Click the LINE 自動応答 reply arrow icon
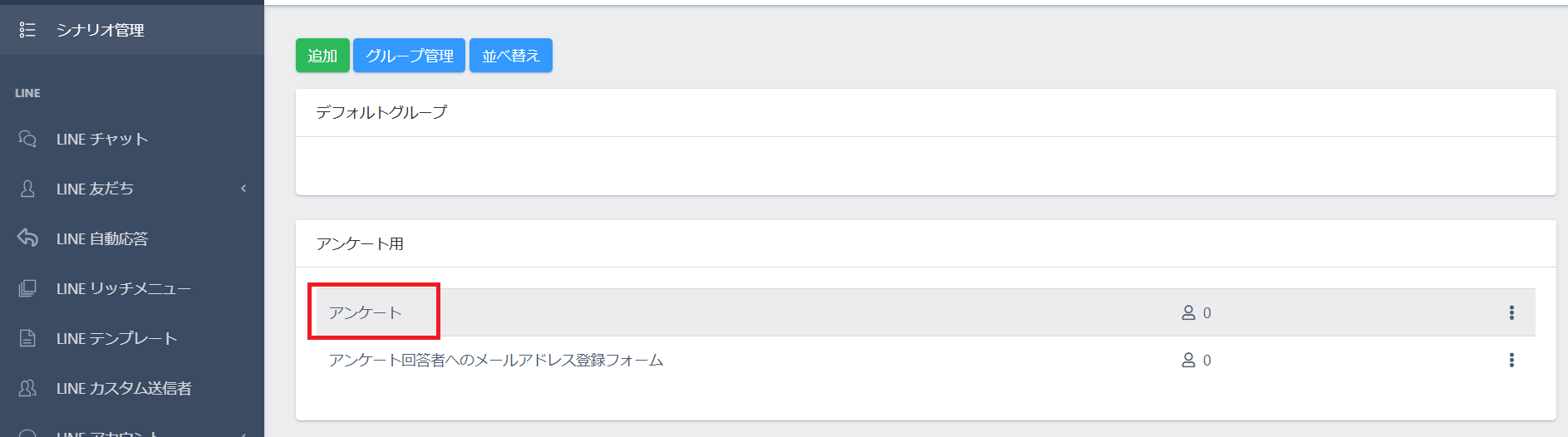This screenshot has width=1568, height=437. coord(27,238)
